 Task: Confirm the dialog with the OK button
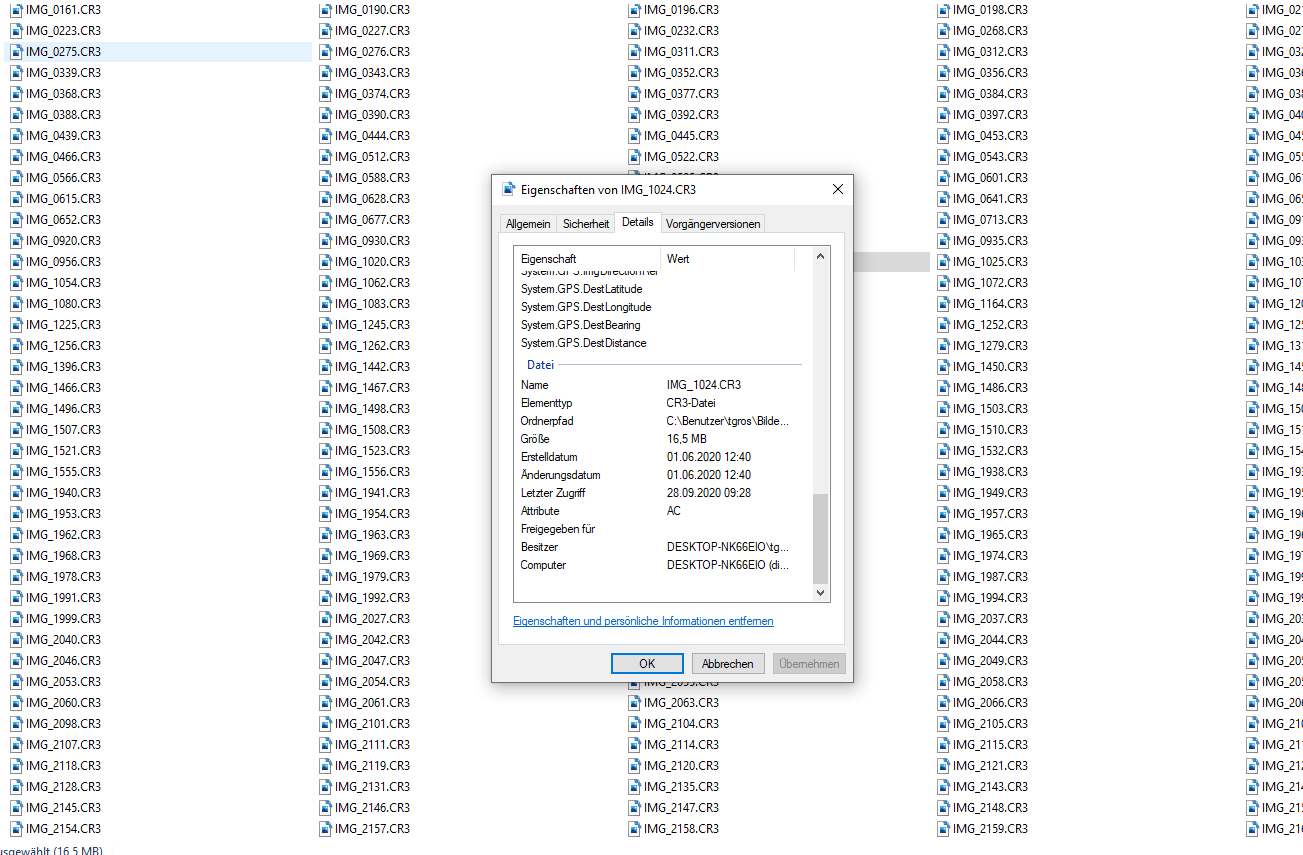click(x=647, y=664)
